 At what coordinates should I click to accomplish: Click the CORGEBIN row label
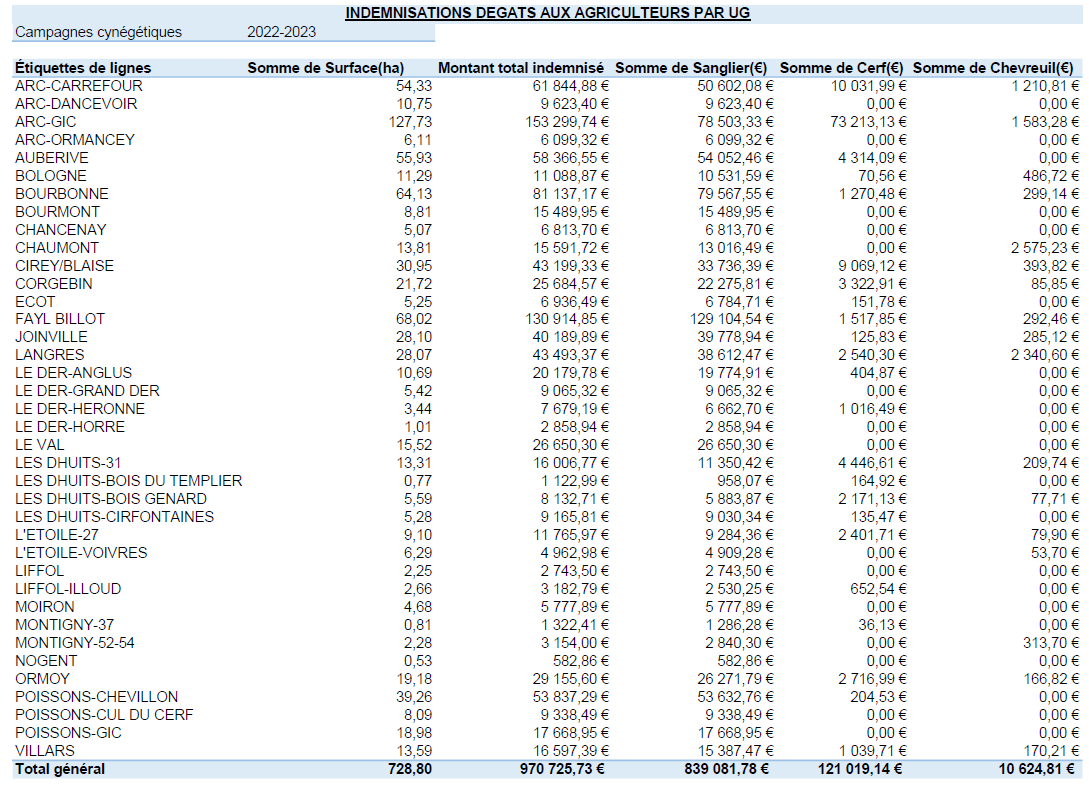click(54, 285)
